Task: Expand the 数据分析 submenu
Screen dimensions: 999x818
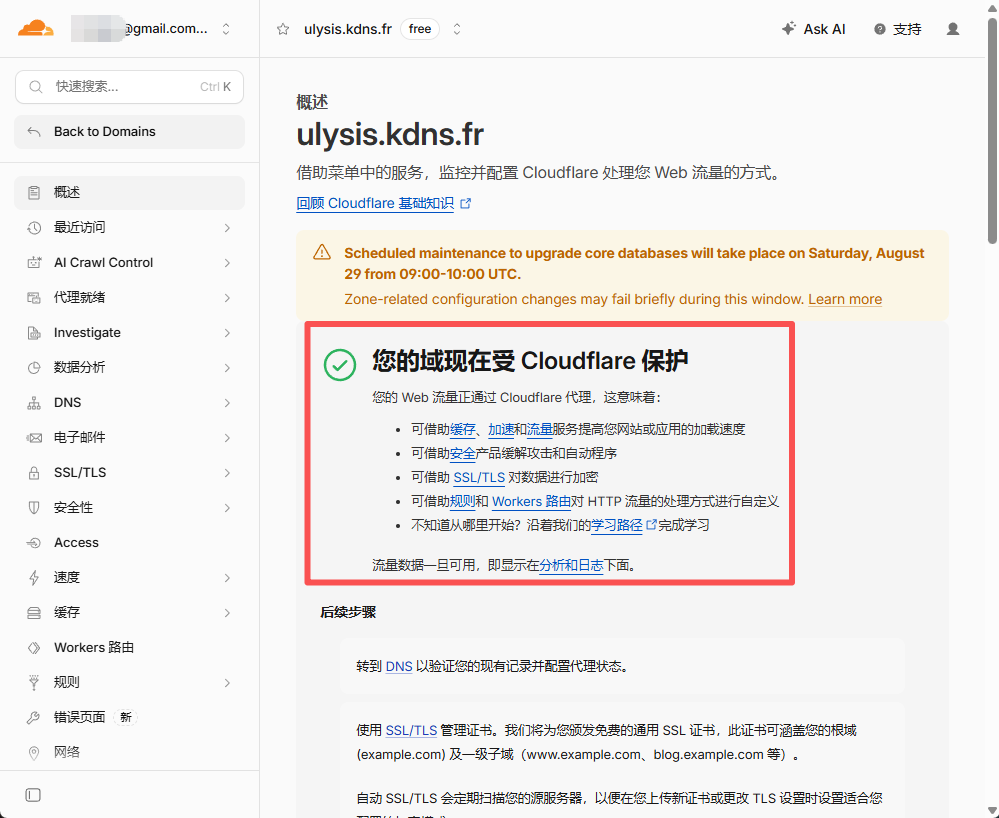Action: coord(227,368)
